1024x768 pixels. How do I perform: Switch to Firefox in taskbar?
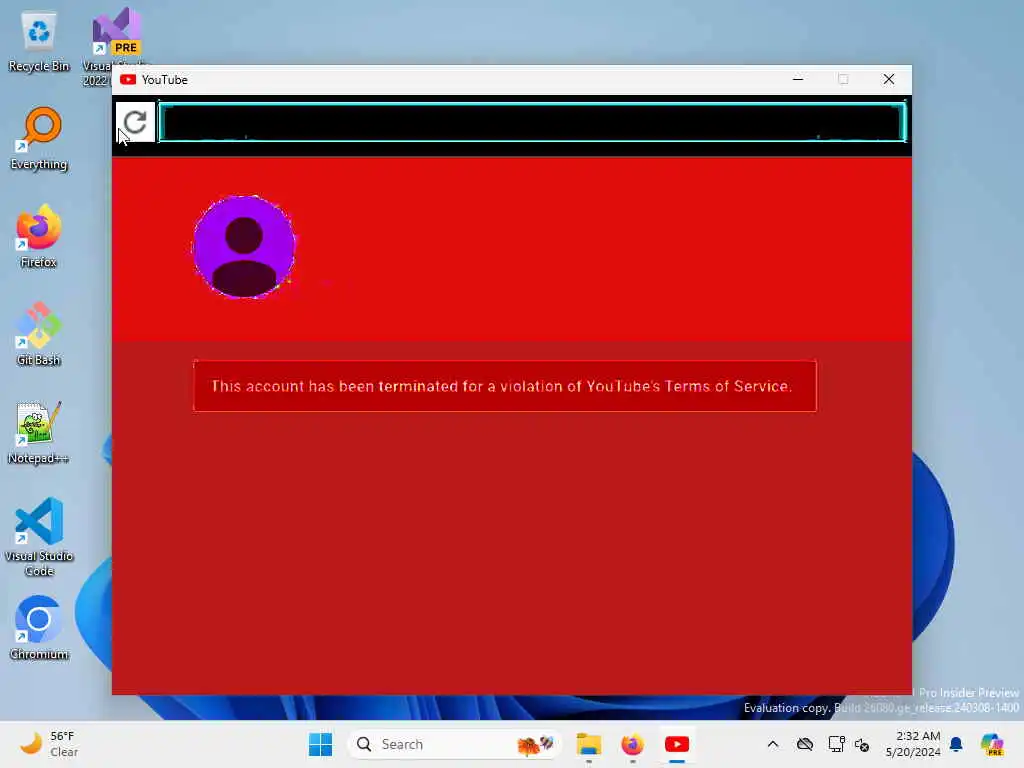coord(632,744)
